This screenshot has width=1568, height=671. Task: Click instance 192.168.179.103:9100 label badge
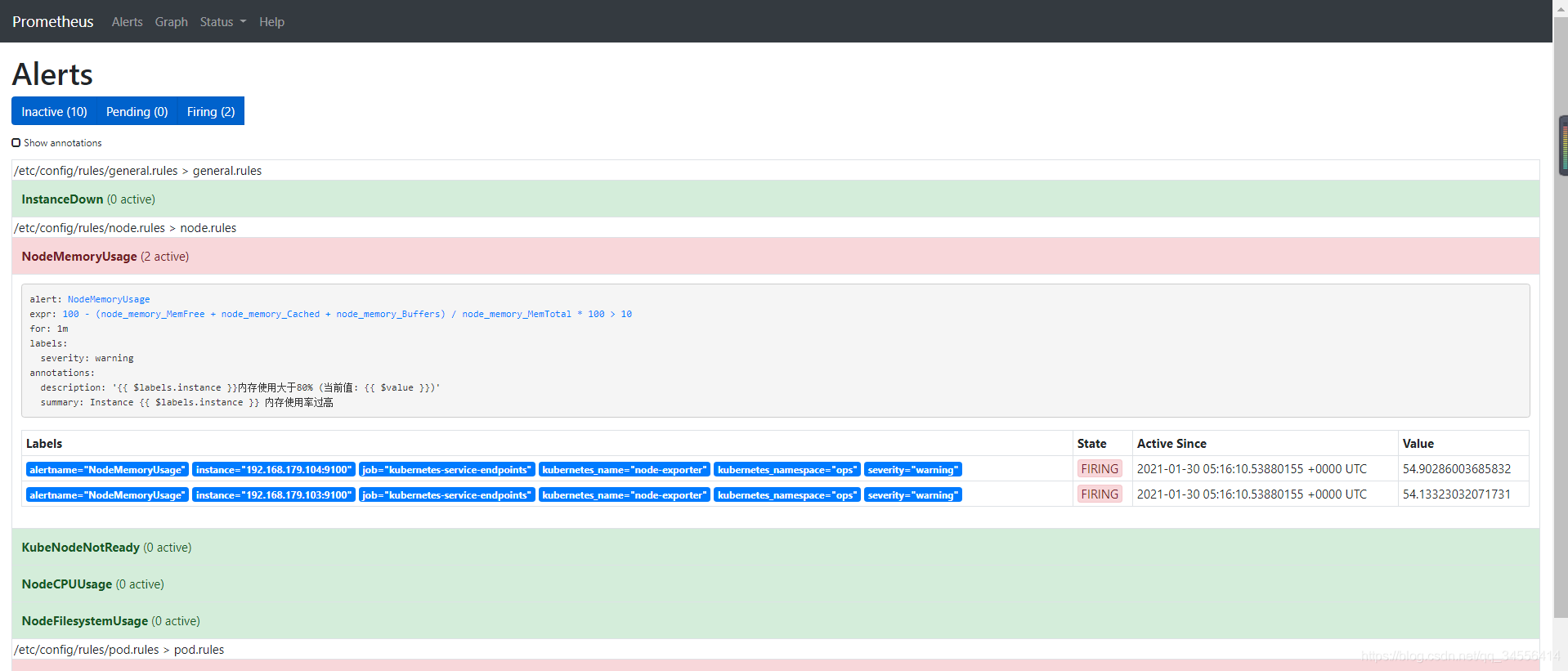[274, 494]
